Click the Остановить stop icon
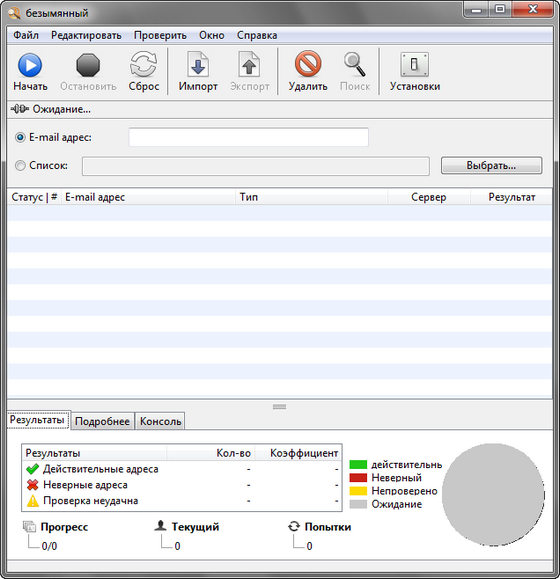The image size is (560, 579). 88,65
